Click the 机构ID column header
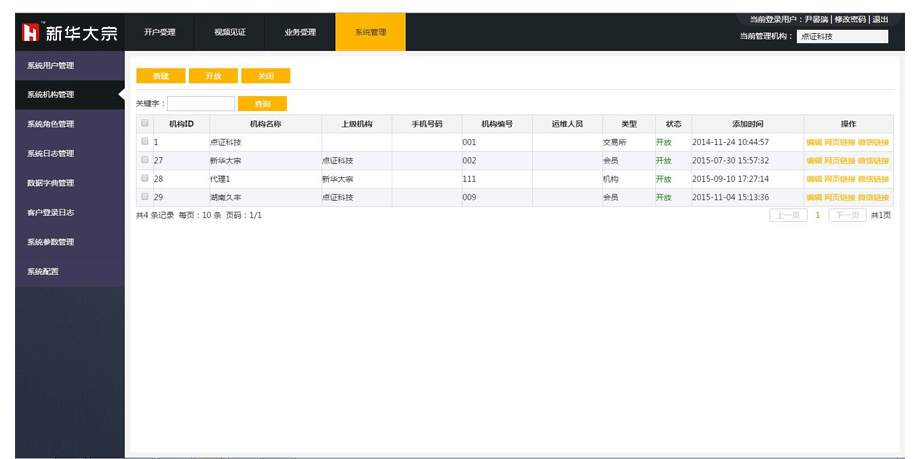918x459 pixels. click(x=181, y=124)
